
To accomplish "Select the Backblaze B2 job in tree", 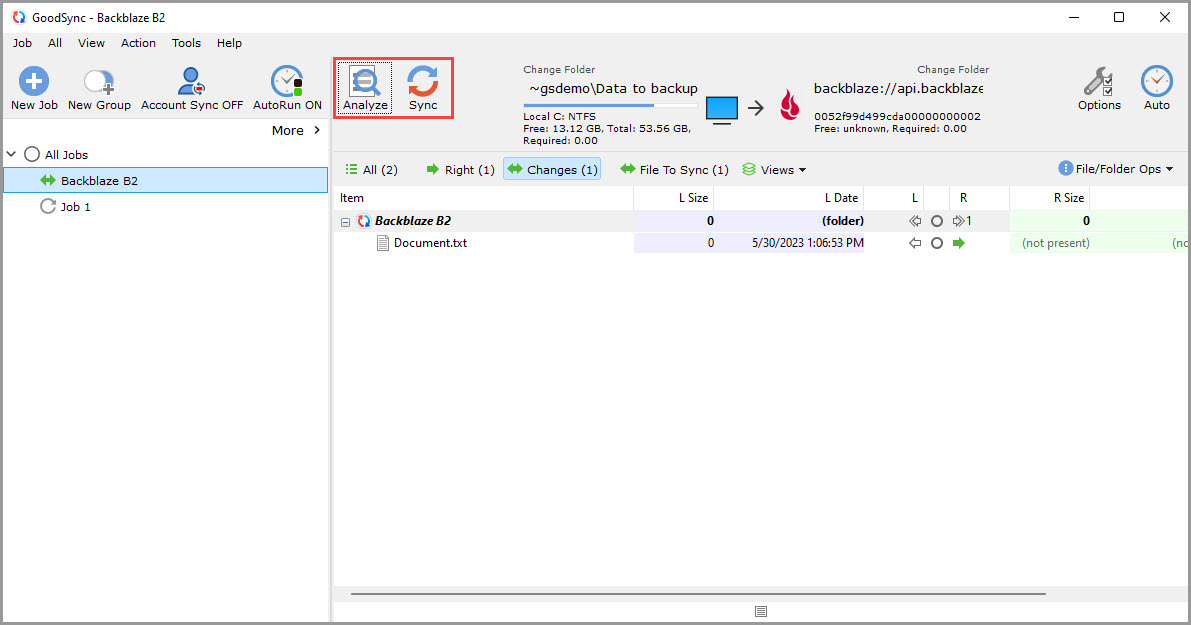I will tap(166, 181).
